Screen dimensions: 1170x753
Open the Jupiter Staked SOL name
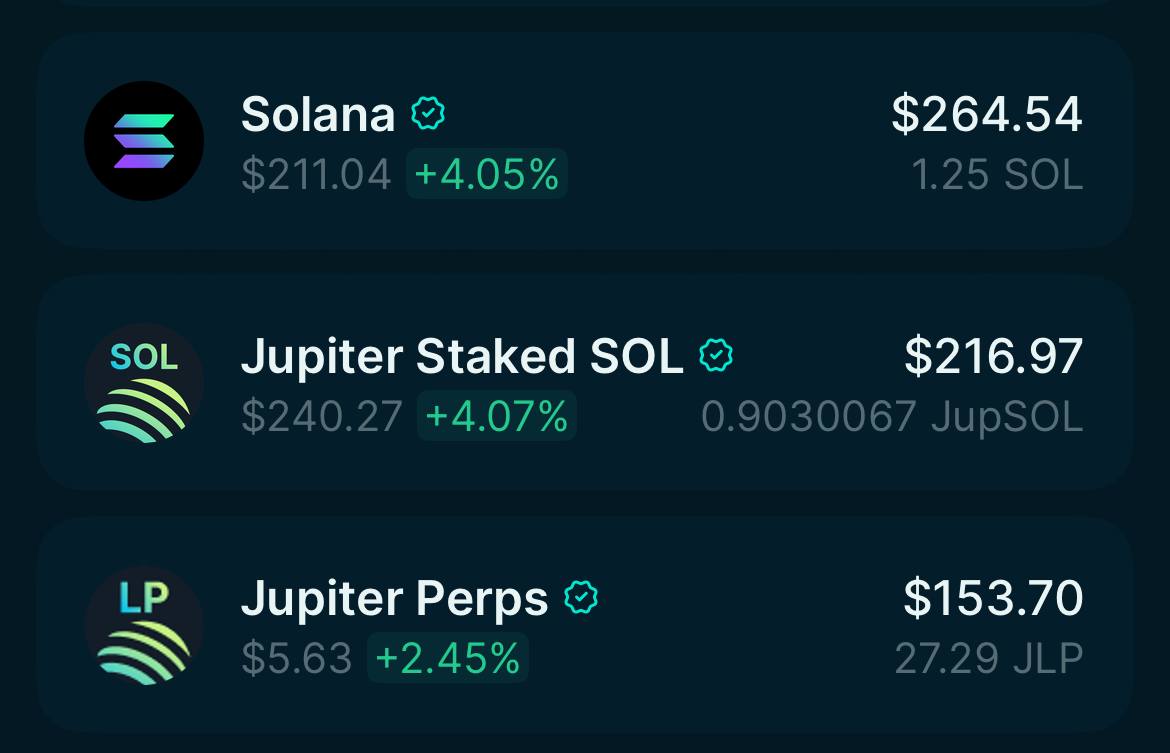point(462,357)
